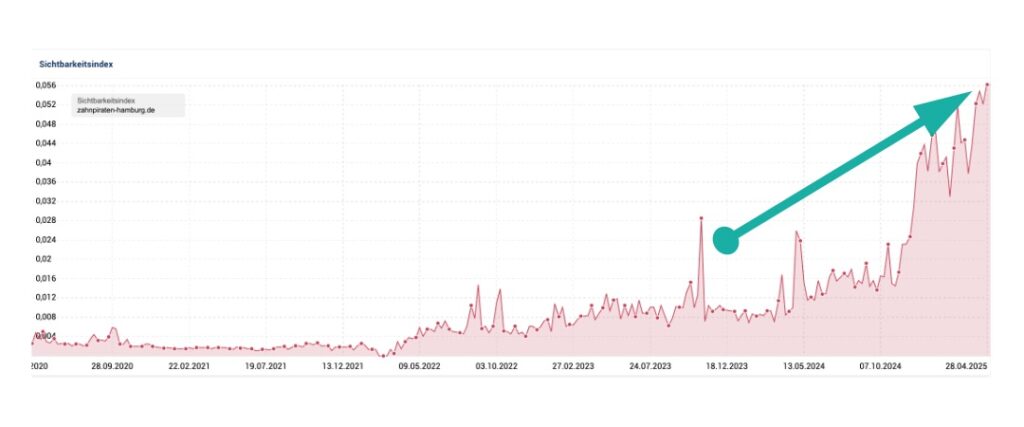
Task: Select the 18.12.2023 x-axis label
Action: tap(727, 367)
